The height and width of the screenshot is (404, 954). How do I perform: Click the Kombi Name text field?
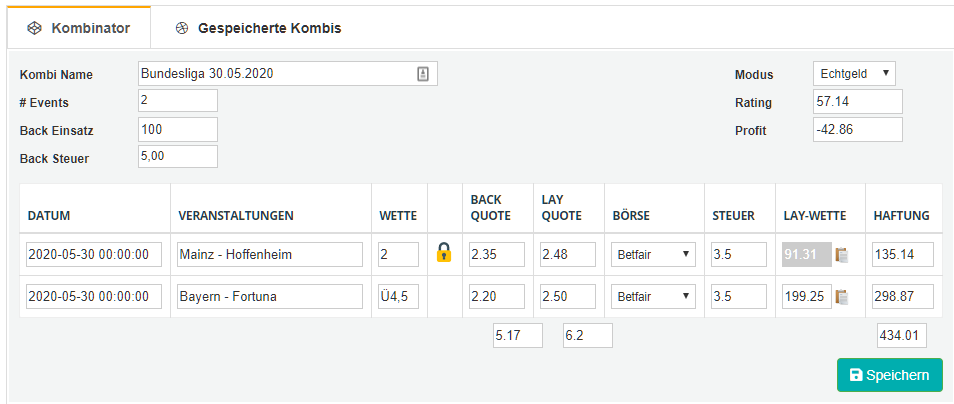pos(288,74)
